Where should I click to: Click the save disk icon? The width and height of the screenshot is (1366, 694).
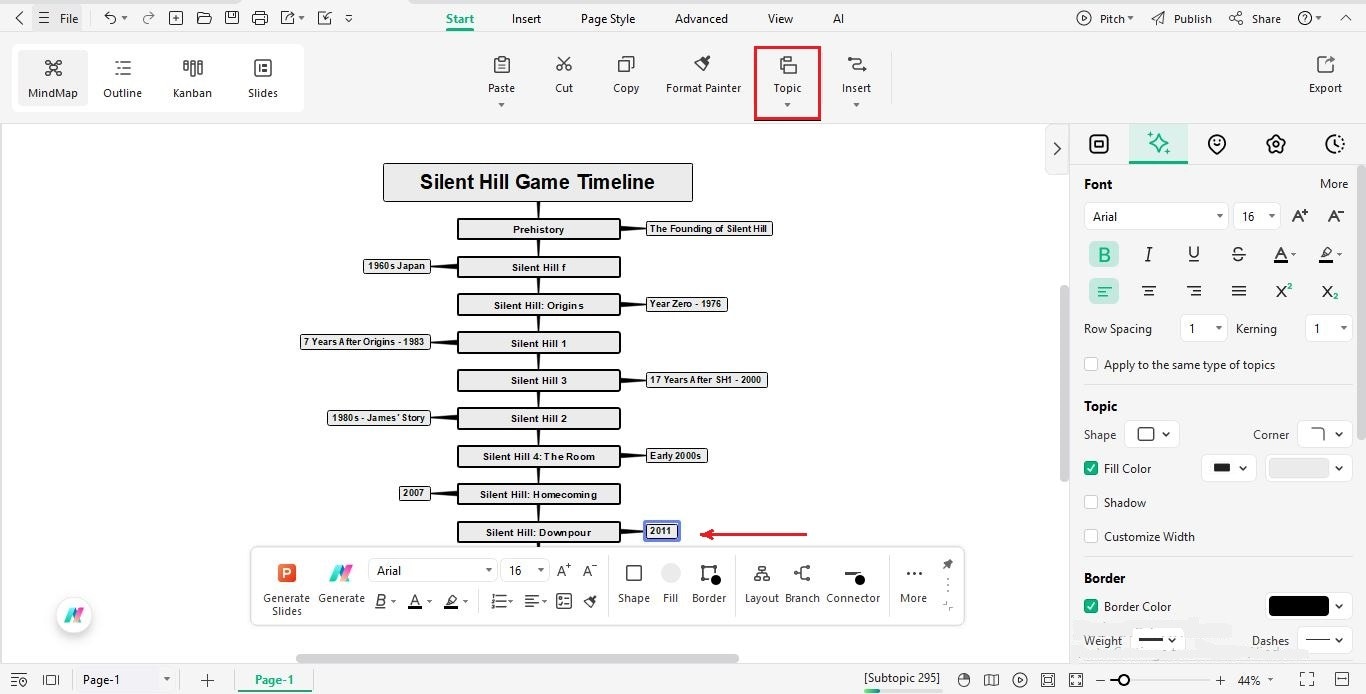[x=232, y=18]
